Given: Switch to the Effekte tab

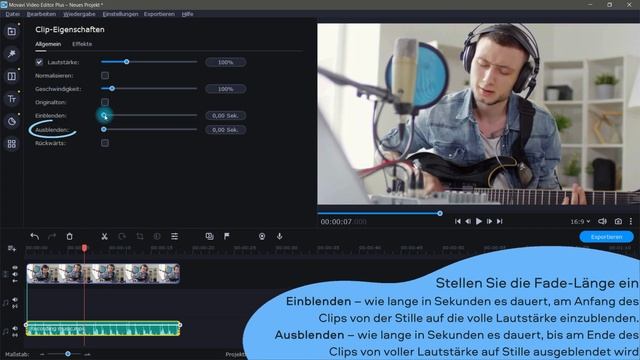Looking at the screenshot, I should pos(82,44).
